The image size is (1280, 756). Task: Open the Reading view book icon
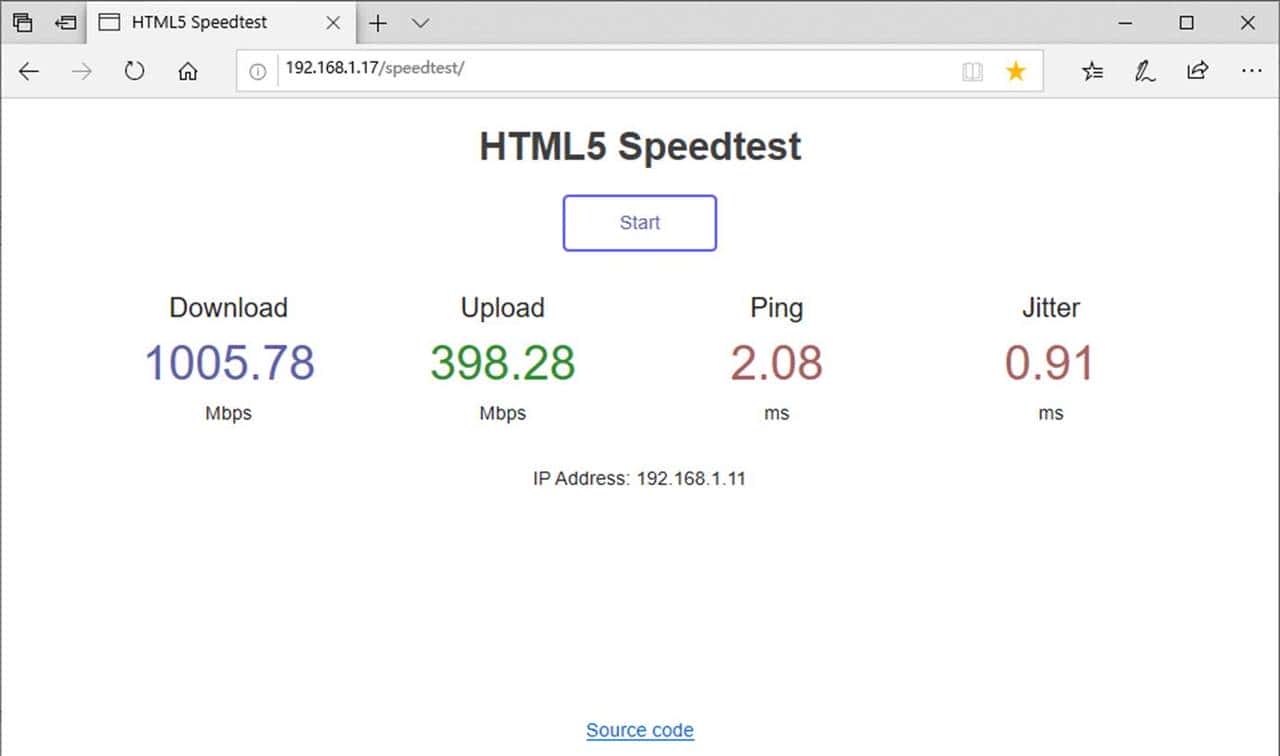pyautogui.click(x=972, y=71)
